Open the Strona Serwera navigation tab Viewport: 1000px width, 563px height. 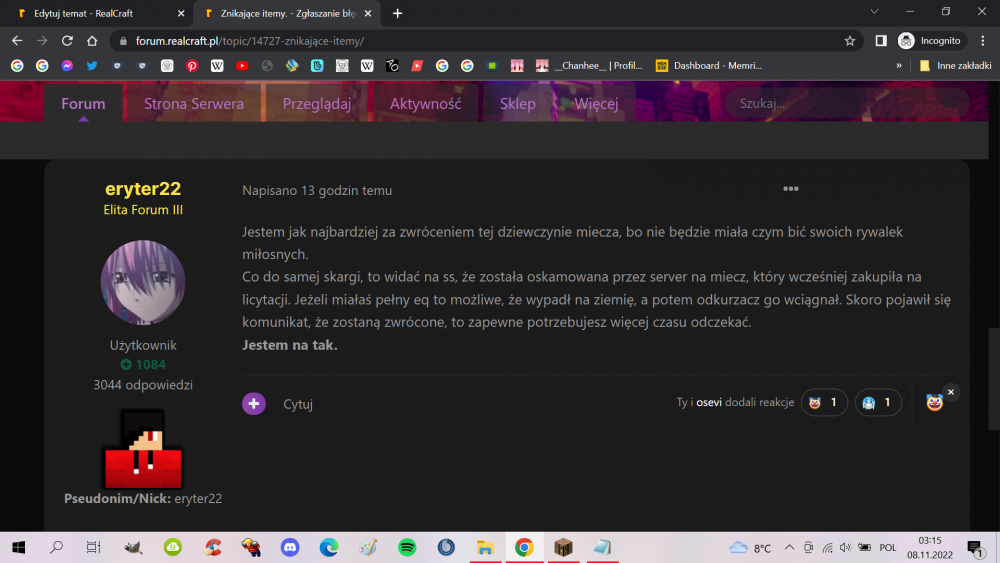pyautogui.click(x=194, y=103)
